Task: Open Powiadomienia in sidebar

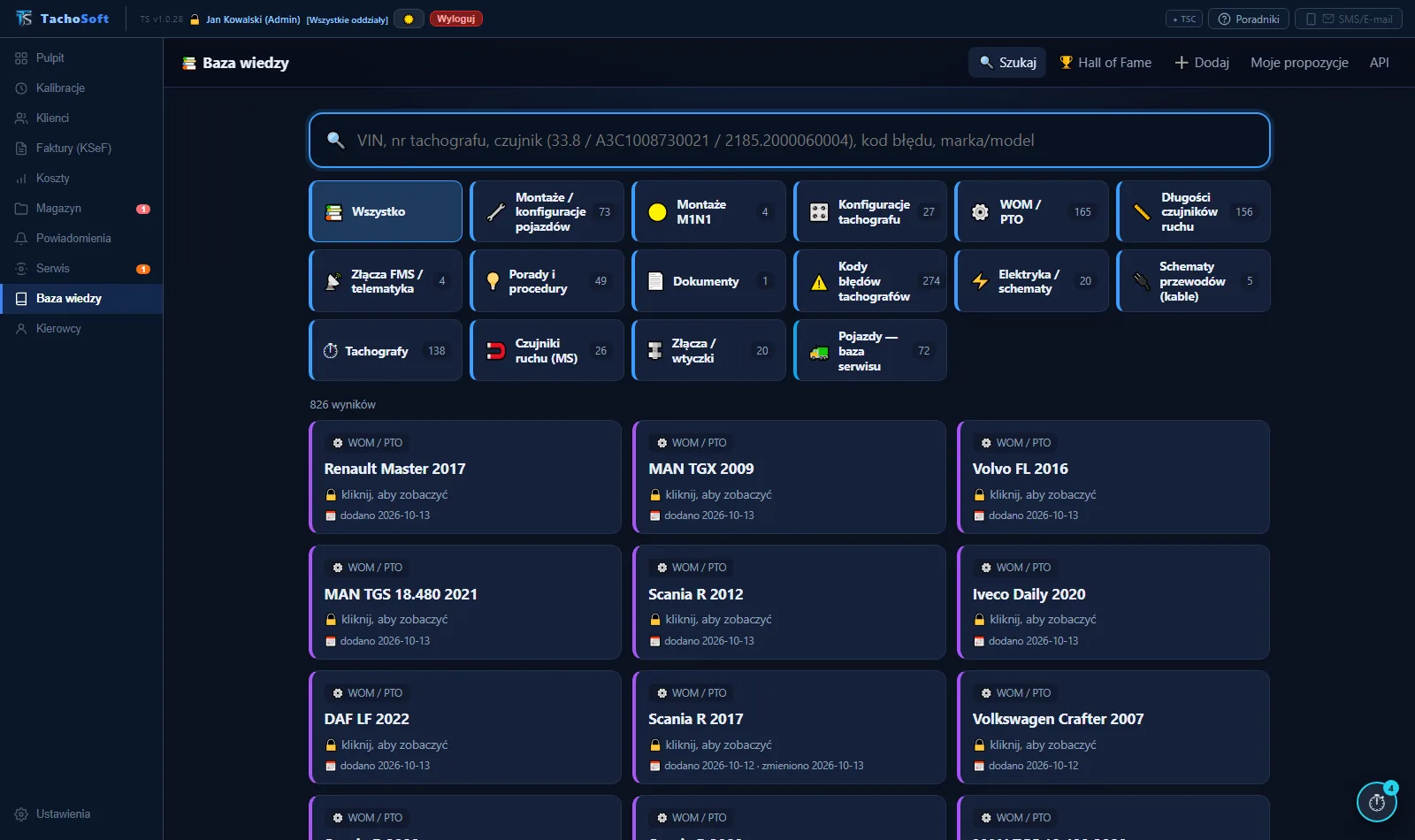Action: click(x=81, y=238)
